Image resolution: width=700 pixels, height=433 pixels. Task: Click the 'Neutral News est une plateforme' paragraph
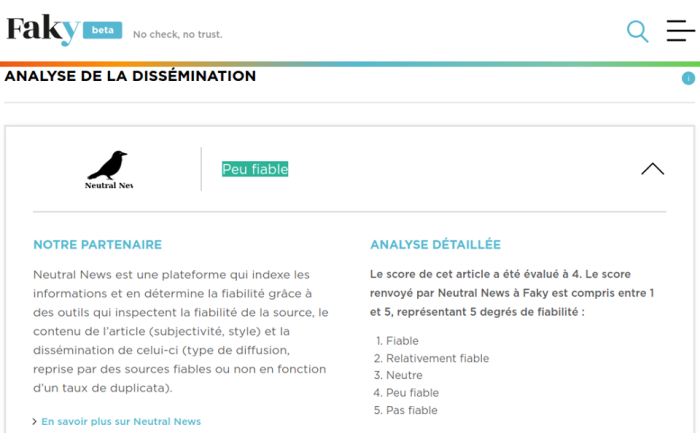click(181, 331)
